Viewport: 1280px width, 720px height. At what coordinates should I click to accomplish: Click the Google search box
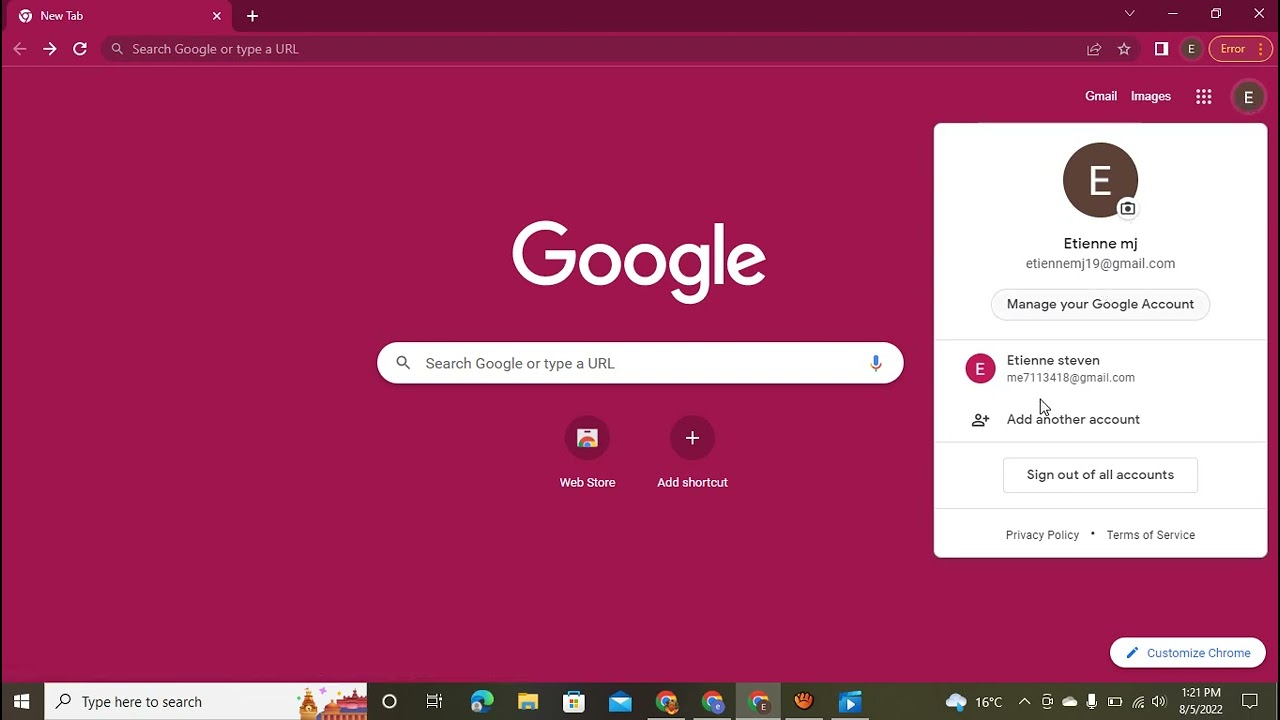(x=640, y=363)
